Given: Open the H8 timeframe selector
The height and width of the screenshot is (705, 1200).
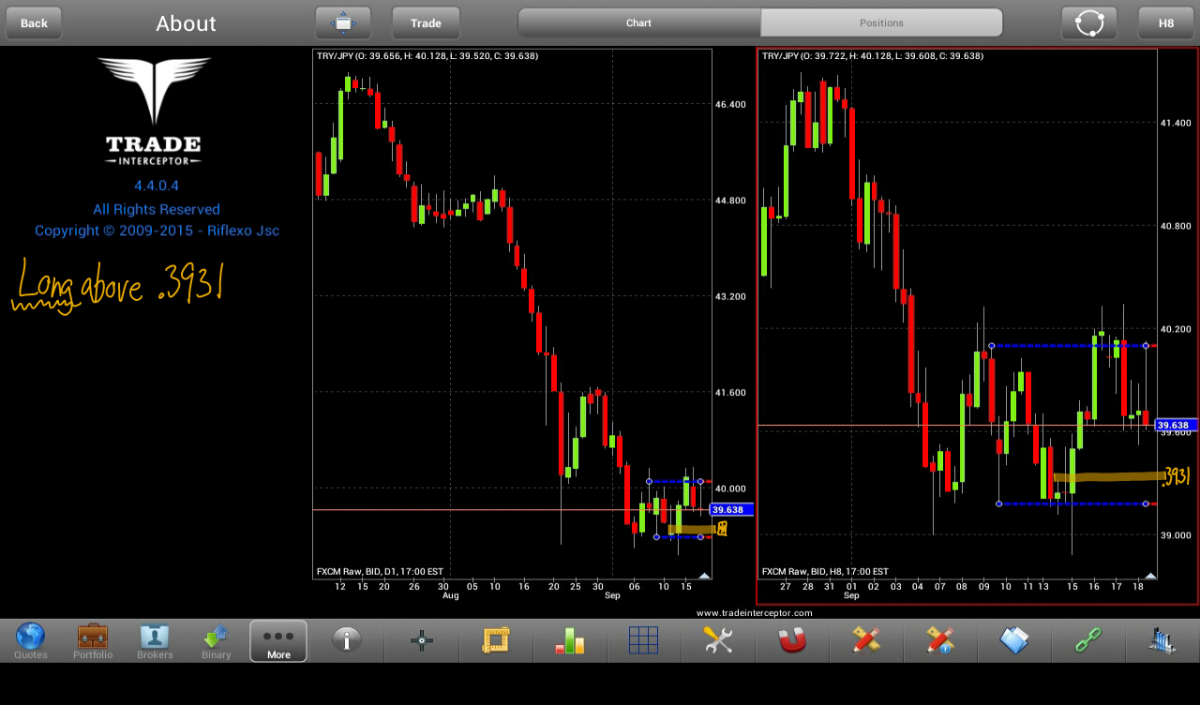Looking at the screenshot, I should click(x=1166, y=23).
